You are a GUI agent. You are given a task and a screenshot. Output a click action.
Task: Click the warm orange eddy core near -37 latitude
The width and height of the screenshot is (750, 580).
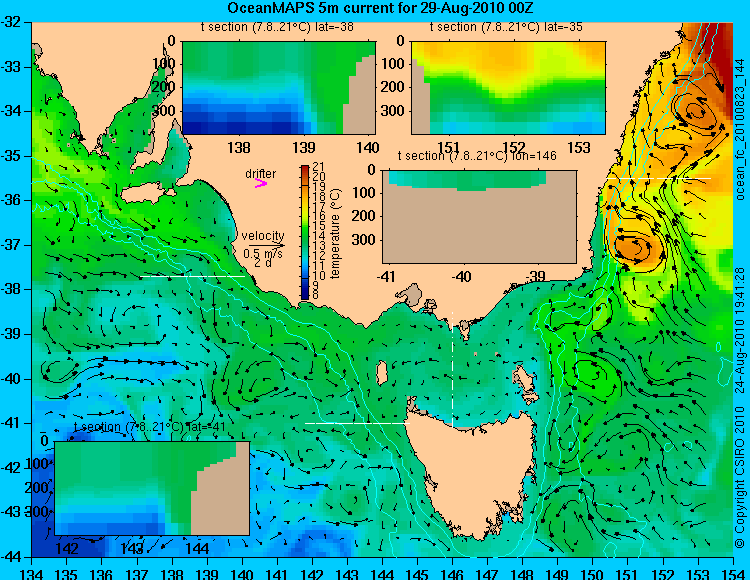pos(634,248)
